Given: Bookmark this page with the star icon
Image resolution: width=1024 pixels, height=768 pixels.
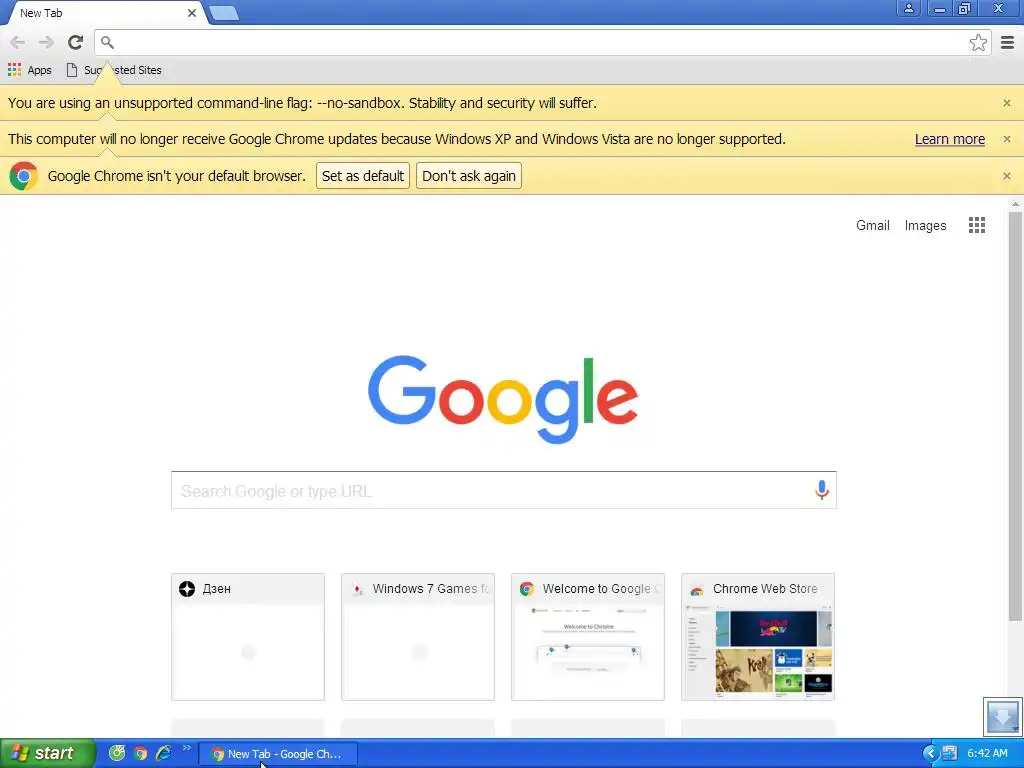Looking at the screenshot, I should (978, 42).
